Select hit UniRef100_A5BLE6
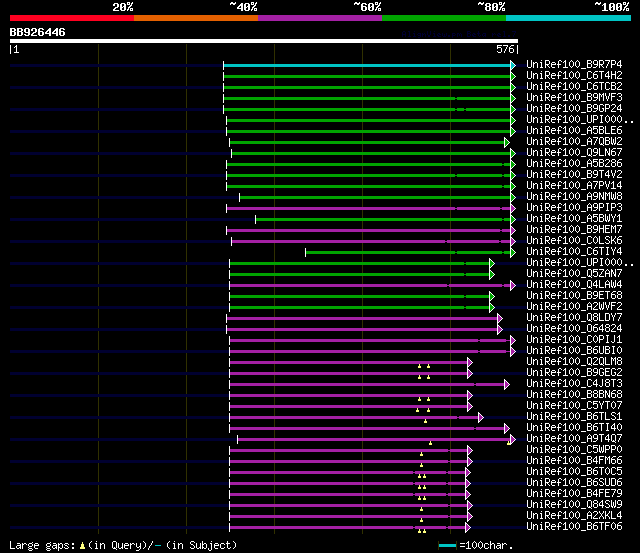The width and height of the screenshot is (640, 553). pos(574,131)
